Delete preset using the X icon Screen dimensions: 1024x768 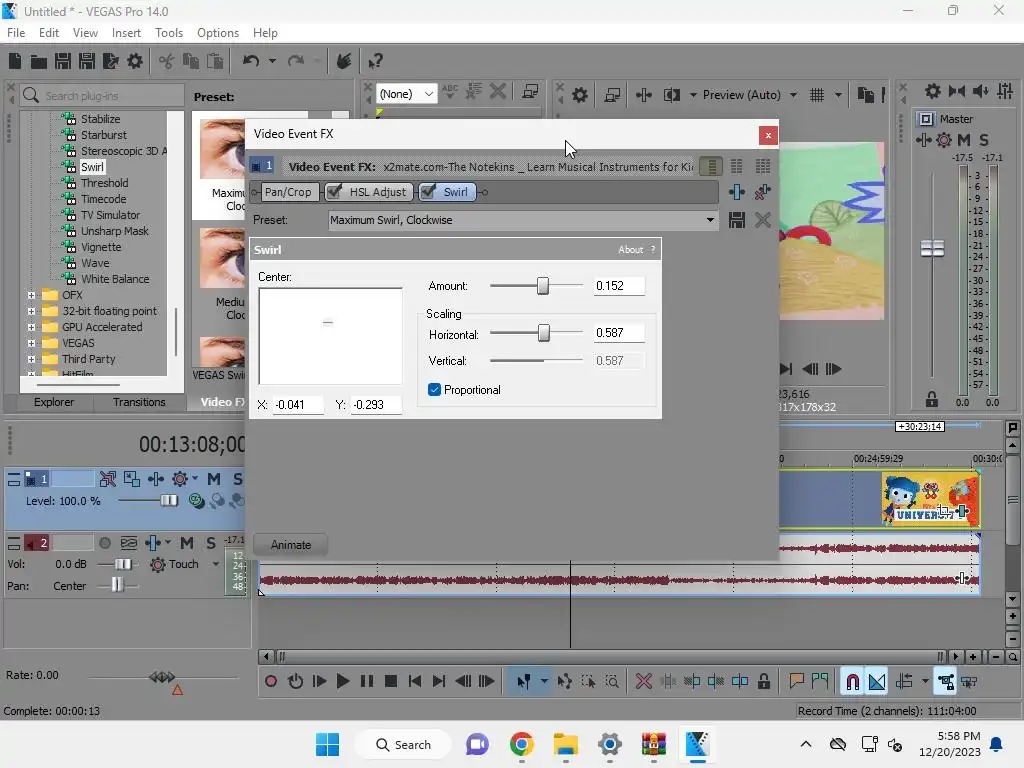[762, 220]
